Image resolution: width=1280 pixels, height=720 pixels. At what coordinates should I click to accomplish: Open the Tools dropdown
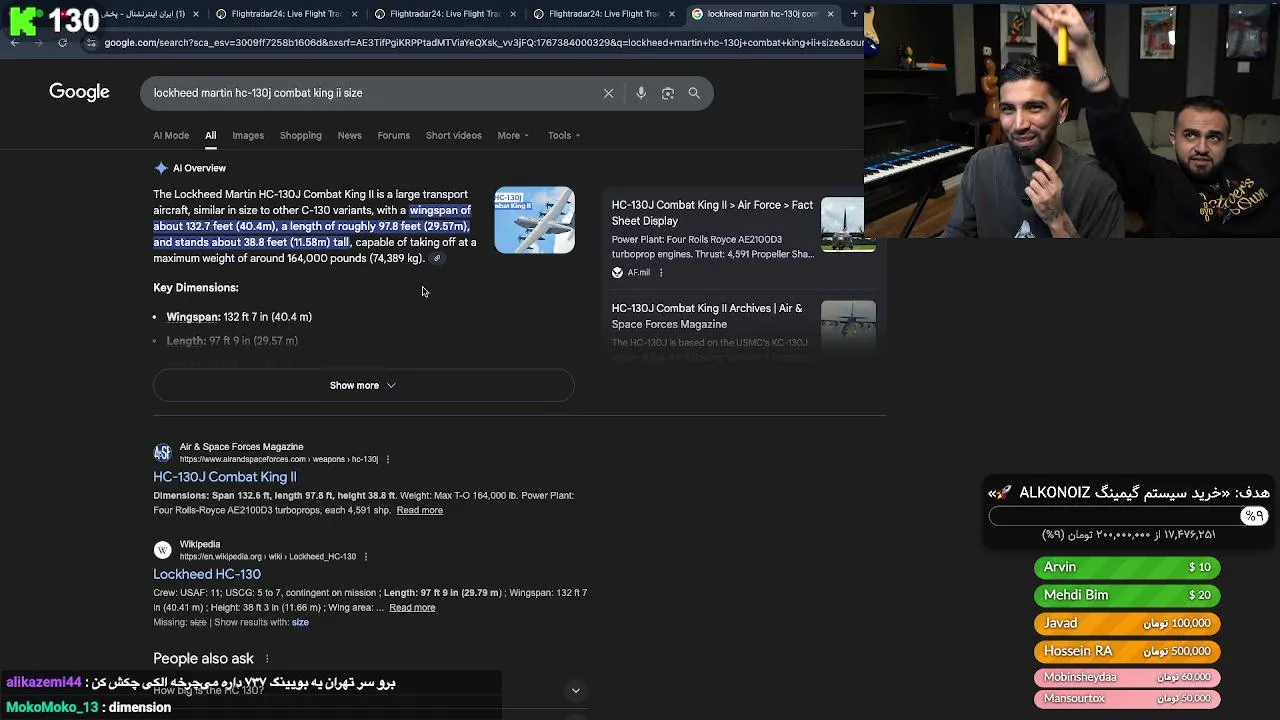click(563, 135)
